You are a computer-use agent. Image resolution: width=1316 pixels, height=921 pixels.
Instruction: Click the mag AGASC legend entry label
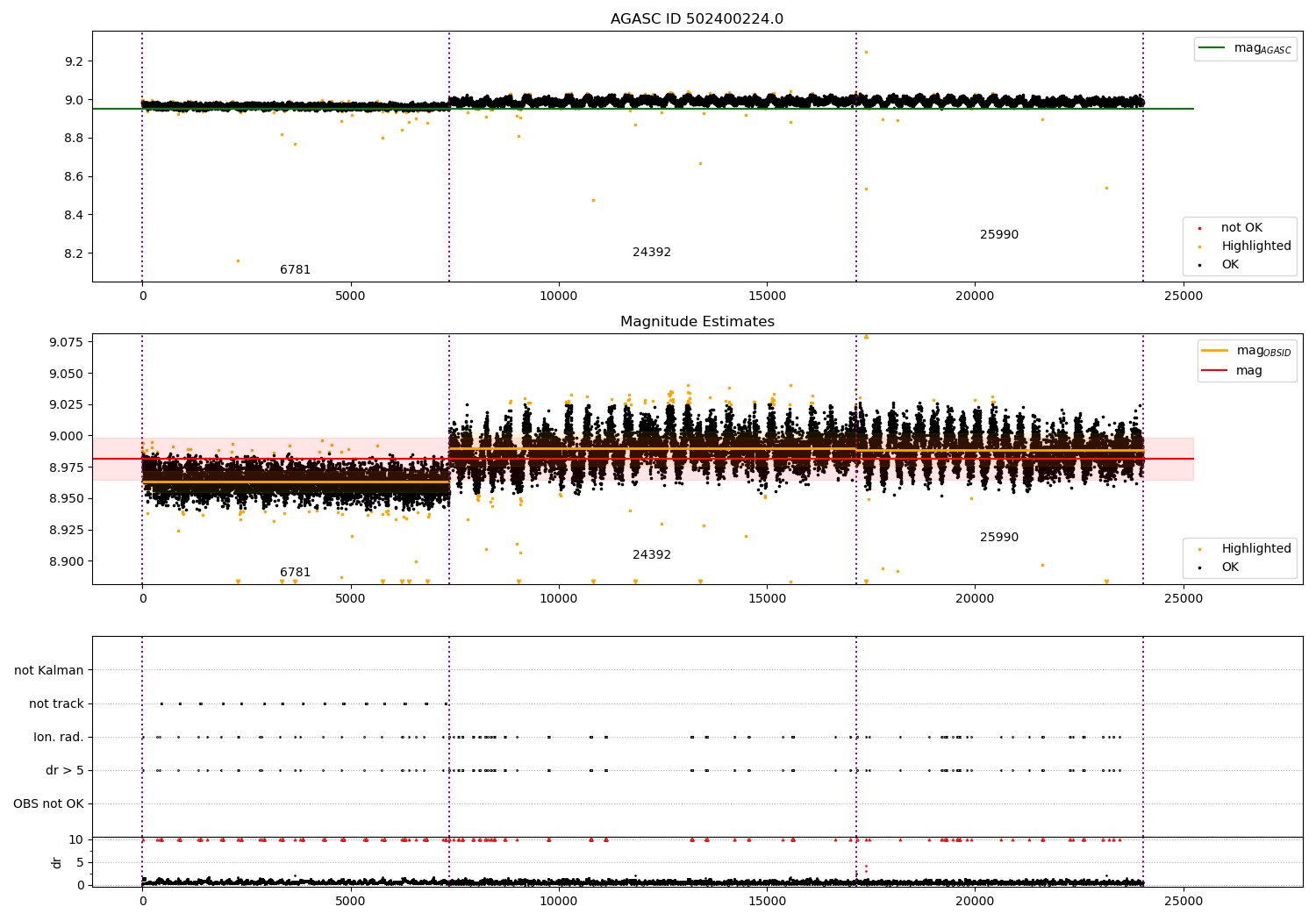coord(1262,48)
